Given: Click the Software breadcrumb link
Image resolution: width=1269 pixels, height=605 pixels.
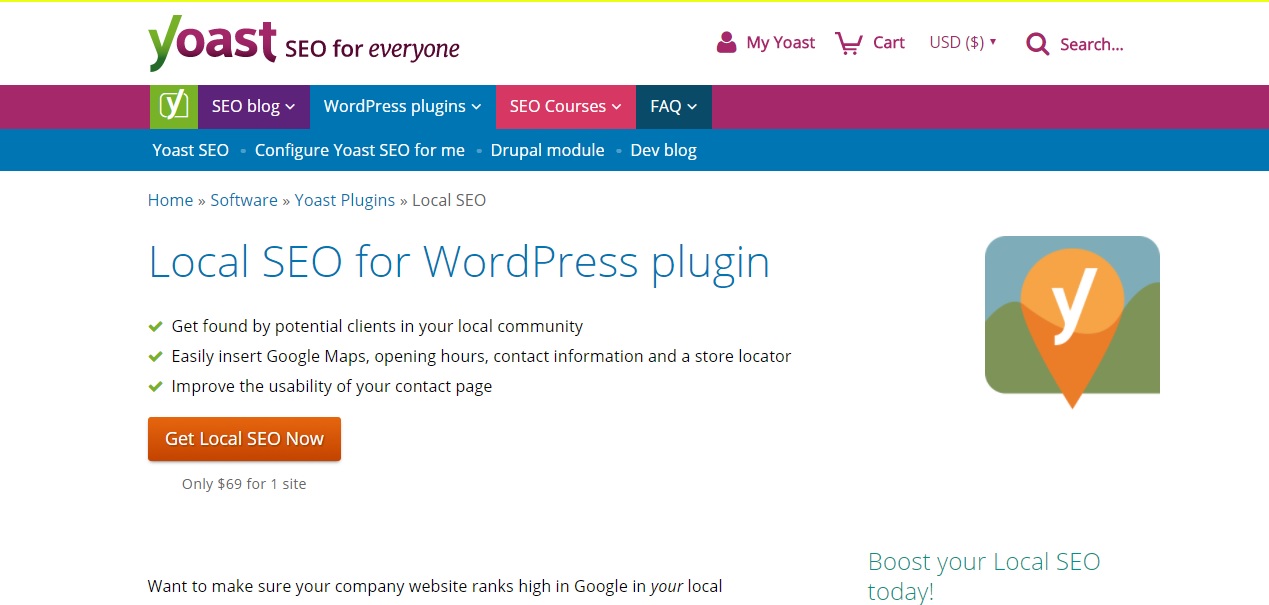Looking at the screenshot, I should click(244, 200).
